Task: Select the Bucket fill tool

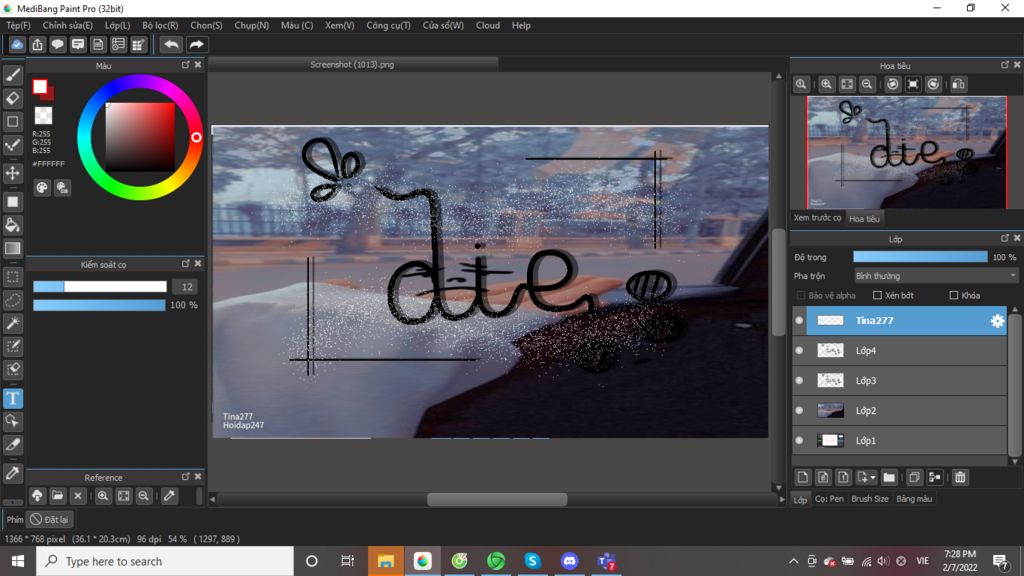Action: coord(13,225)
